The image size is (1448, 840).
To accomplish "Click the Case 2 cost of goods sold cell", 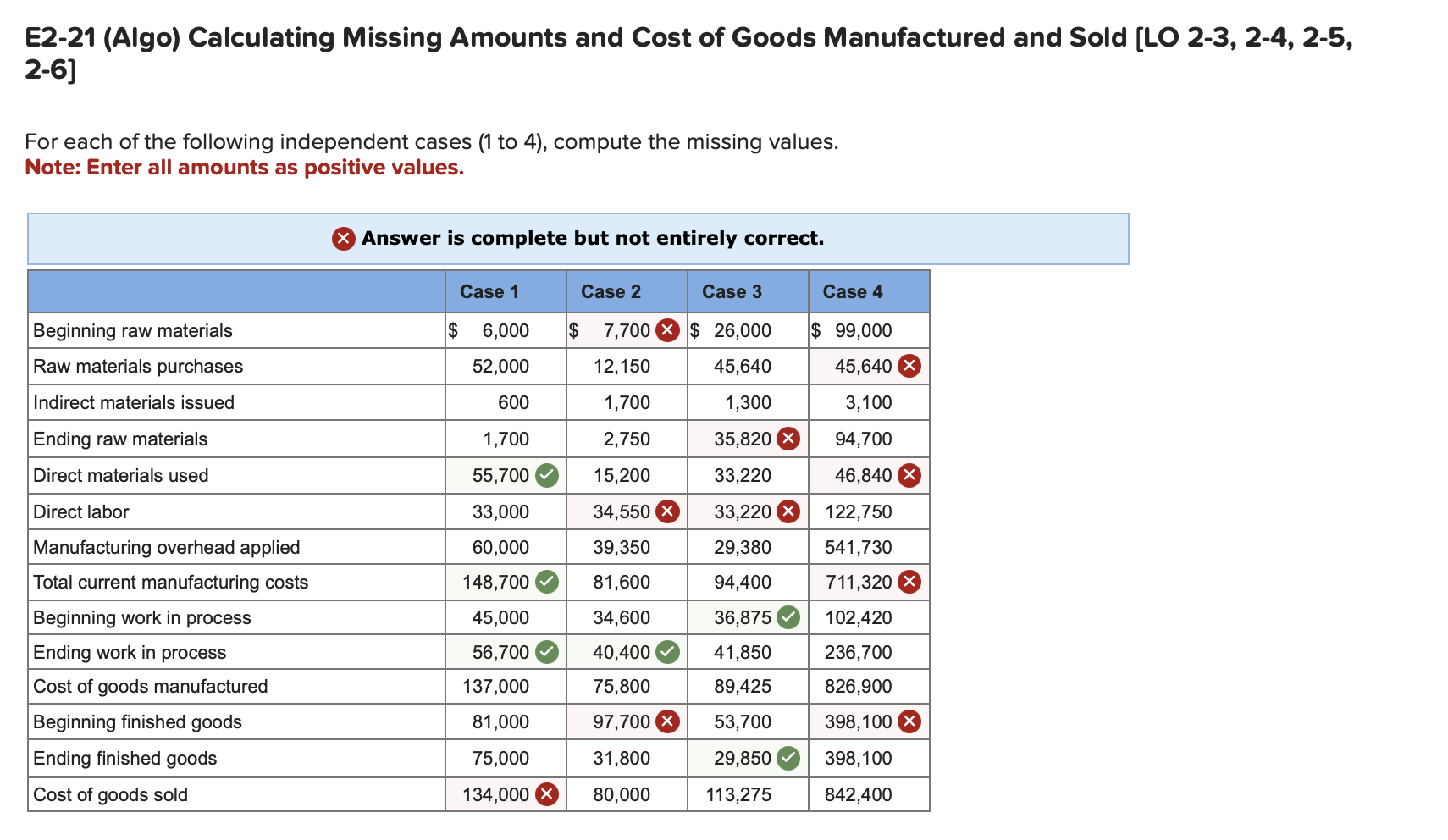I will tap(627, 794).
